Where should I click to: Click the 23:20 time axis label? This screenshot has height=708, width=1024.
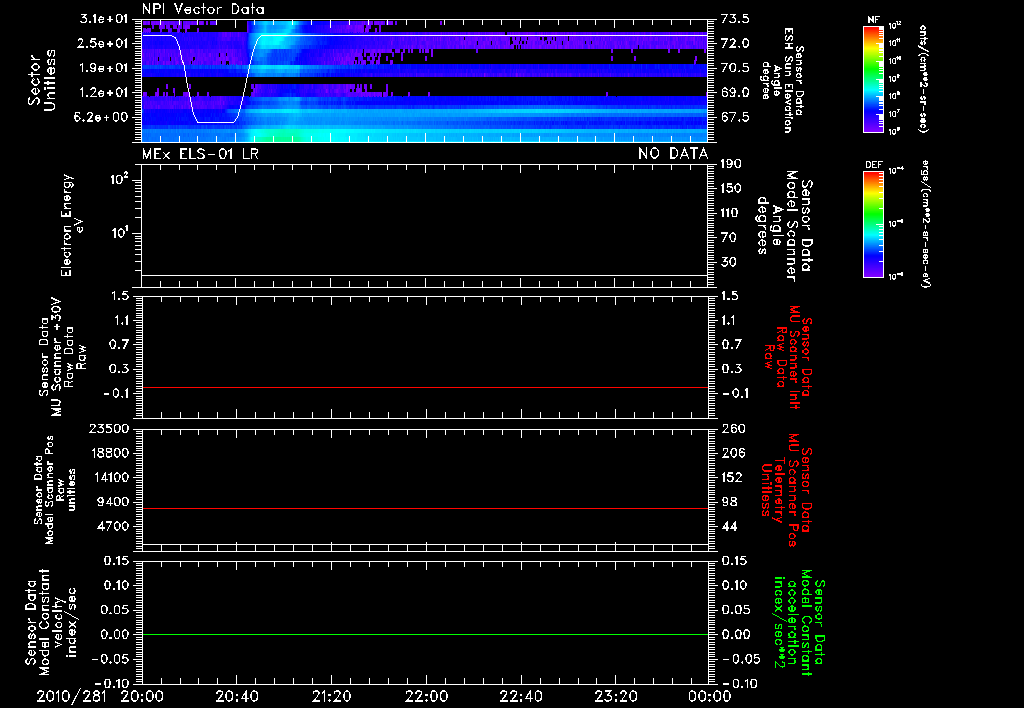coord(615,695)
